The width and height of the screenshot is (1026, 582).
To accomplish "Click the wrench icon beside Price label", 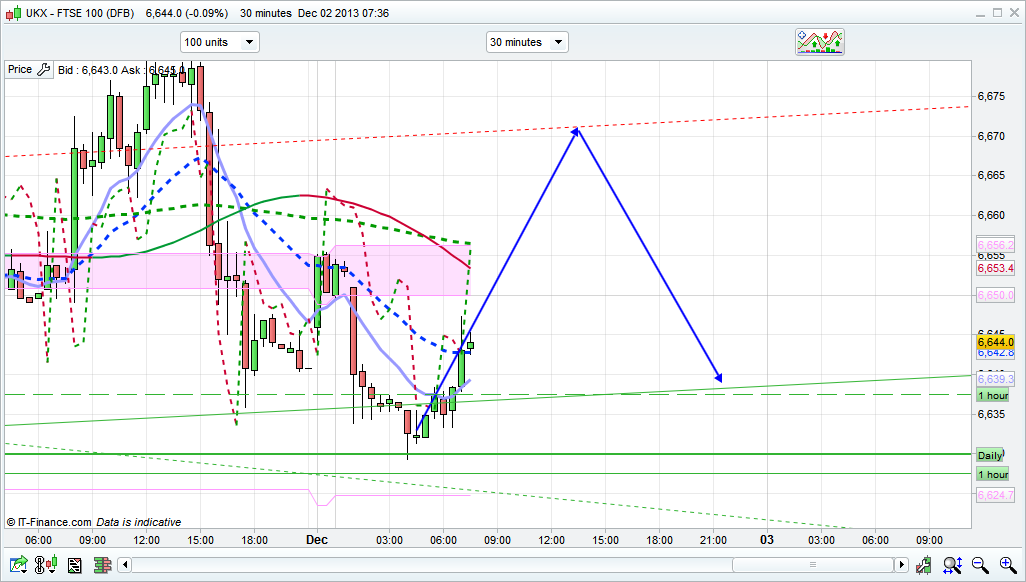I will [43, 70].
